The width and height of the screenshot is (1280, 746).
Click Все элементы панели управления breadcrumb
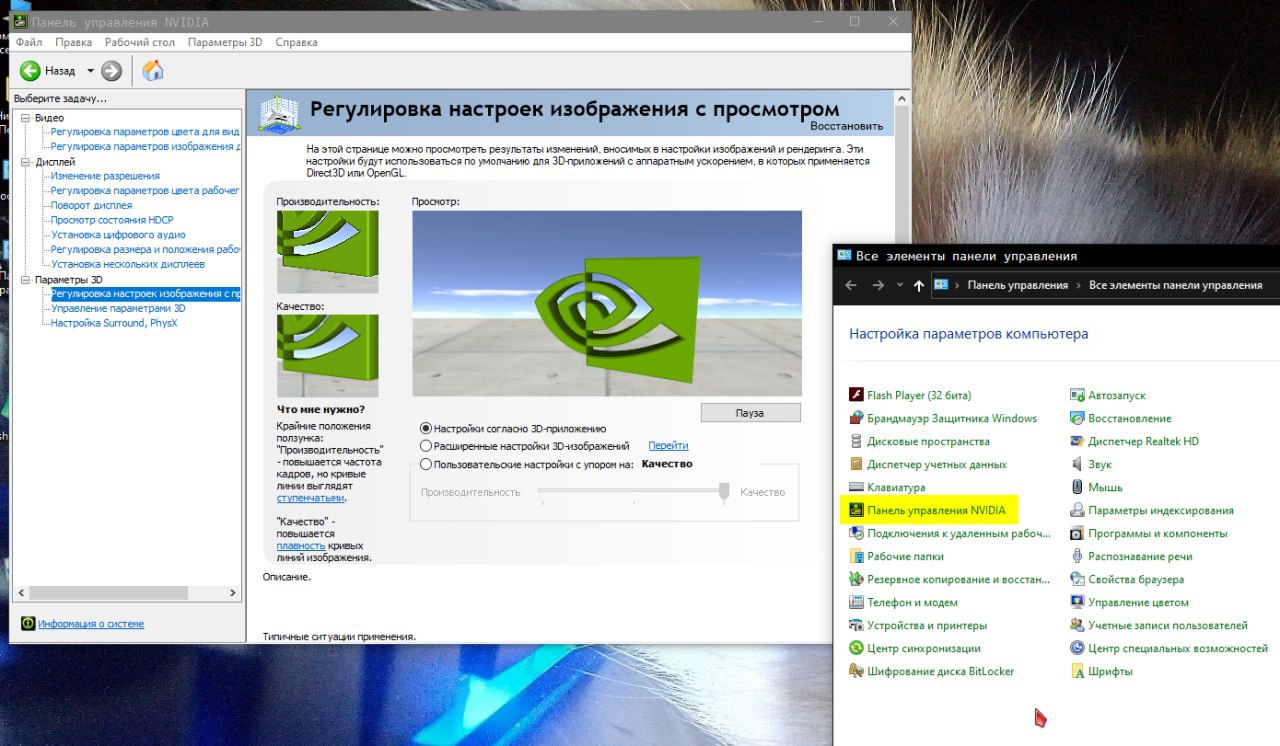[x=1175, y=285]
